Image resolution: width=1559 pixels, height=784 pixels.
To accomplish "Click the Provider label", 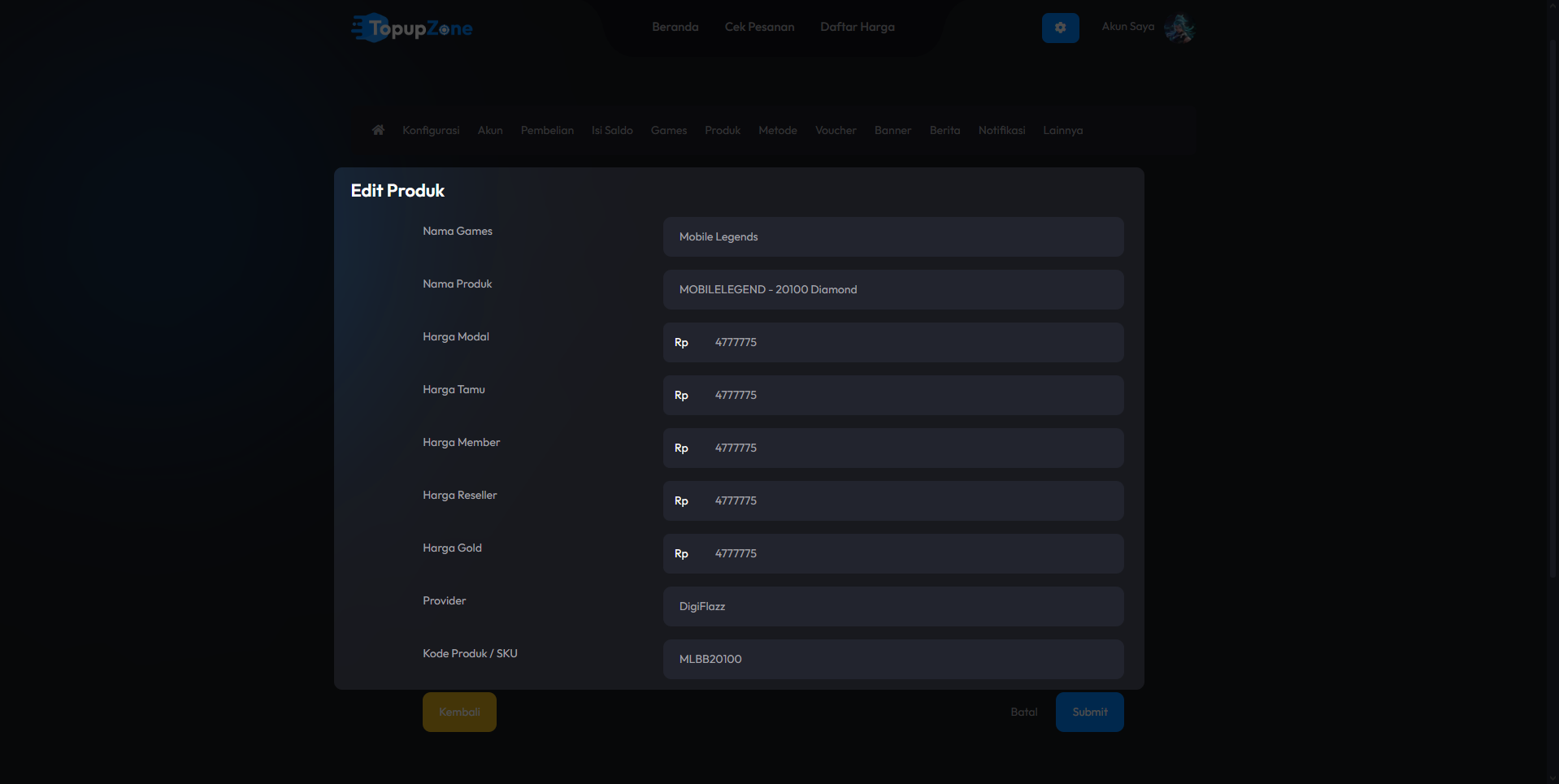I will [x=444, y=600].
